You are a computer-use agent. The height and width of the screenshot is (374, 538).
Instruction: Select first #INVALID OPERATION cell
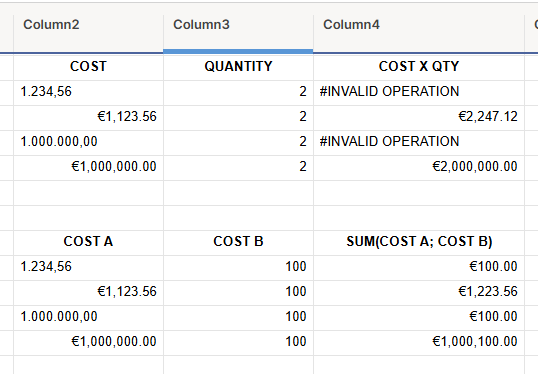(419, 92)
